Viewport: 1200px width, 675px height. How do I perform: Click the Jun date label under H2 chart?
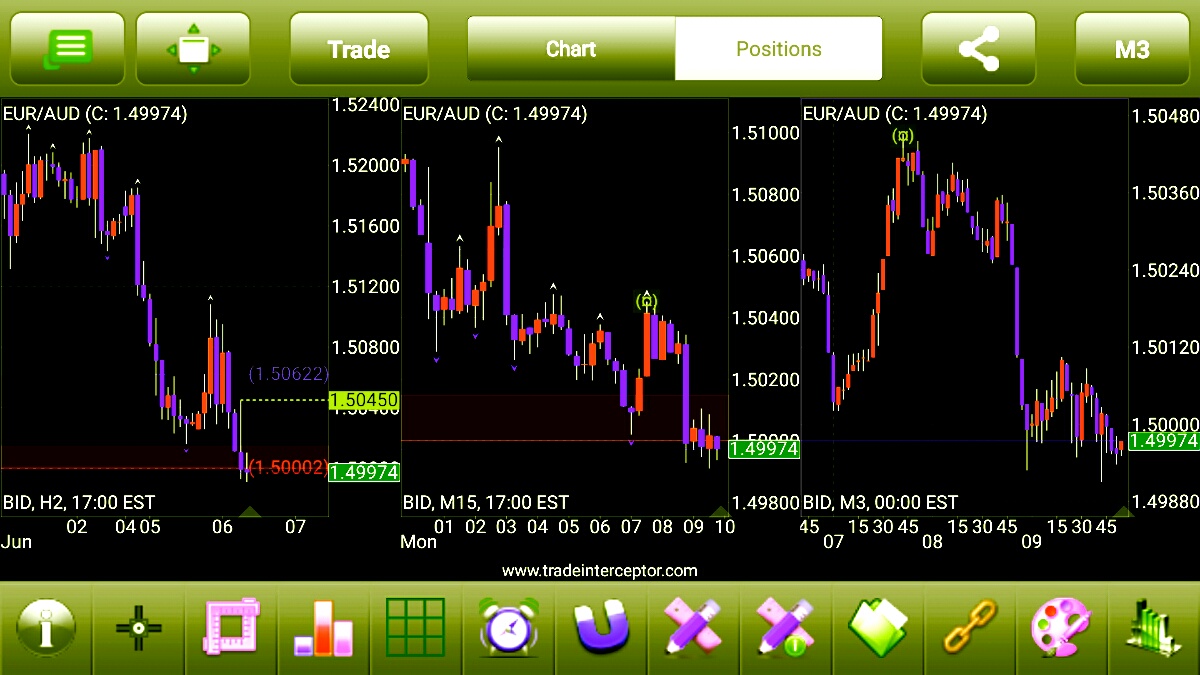coord(16,542)
